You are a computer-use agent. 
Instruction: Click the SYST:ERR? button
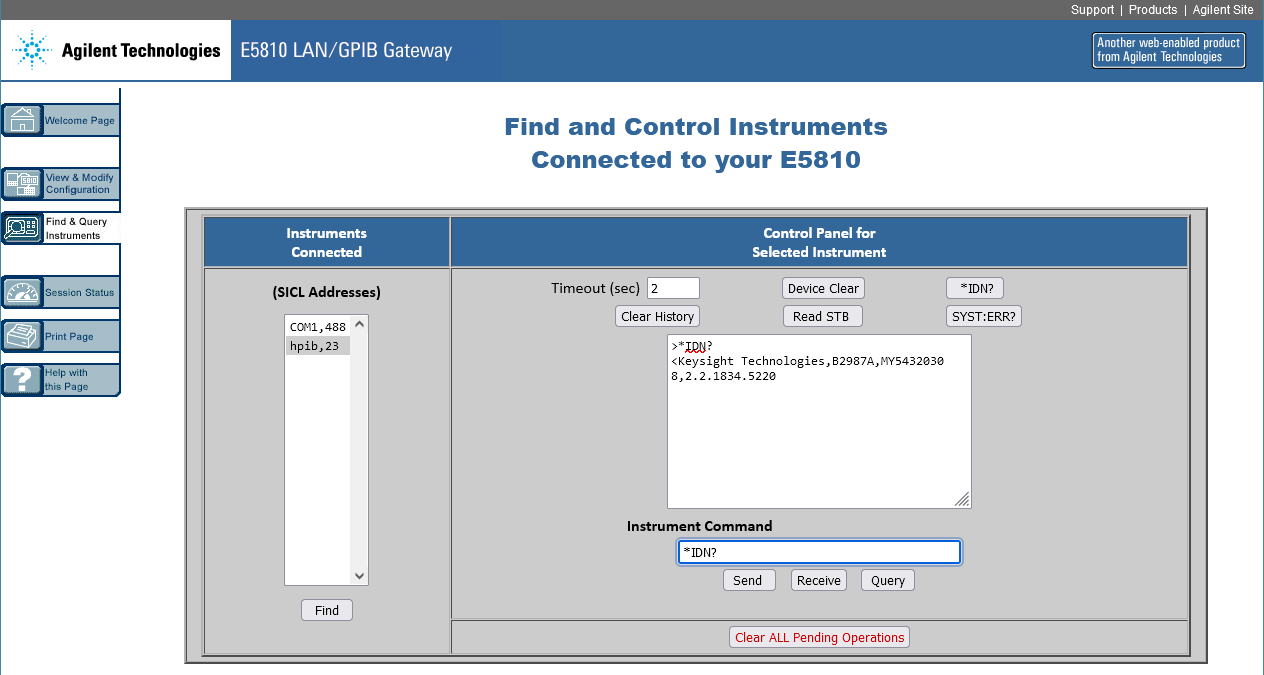(x=984, y=316)
